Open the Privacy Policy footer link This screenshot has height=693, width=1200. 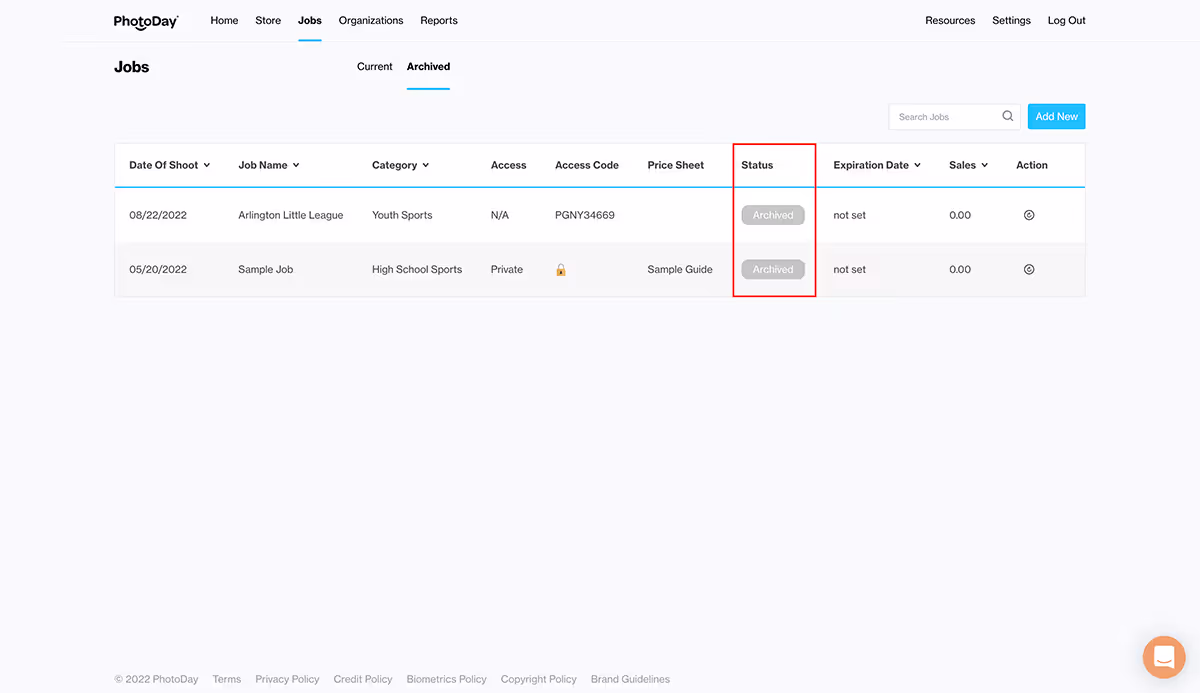point(287,679)
